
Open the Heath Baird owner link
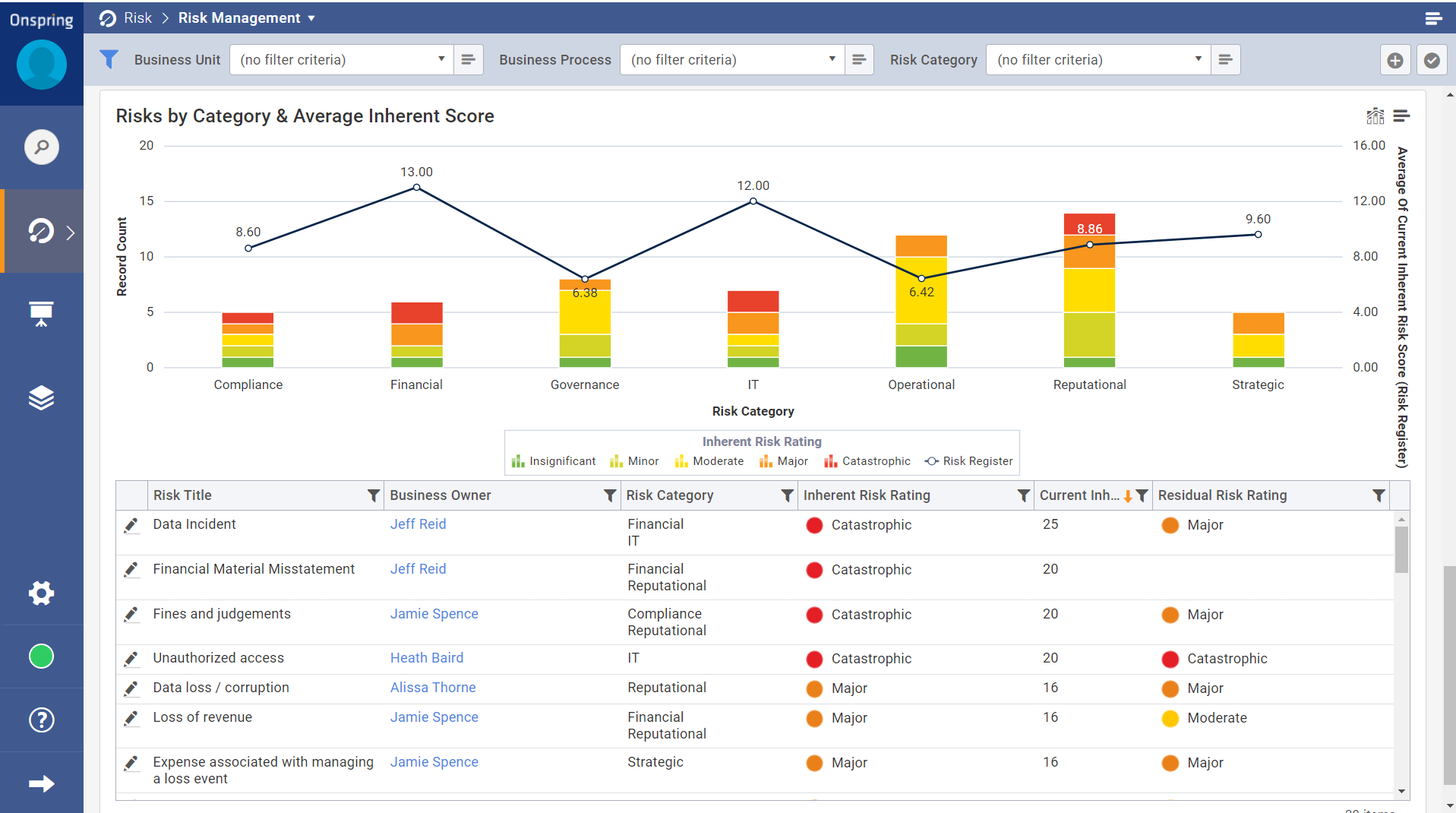tap(426, 658)
